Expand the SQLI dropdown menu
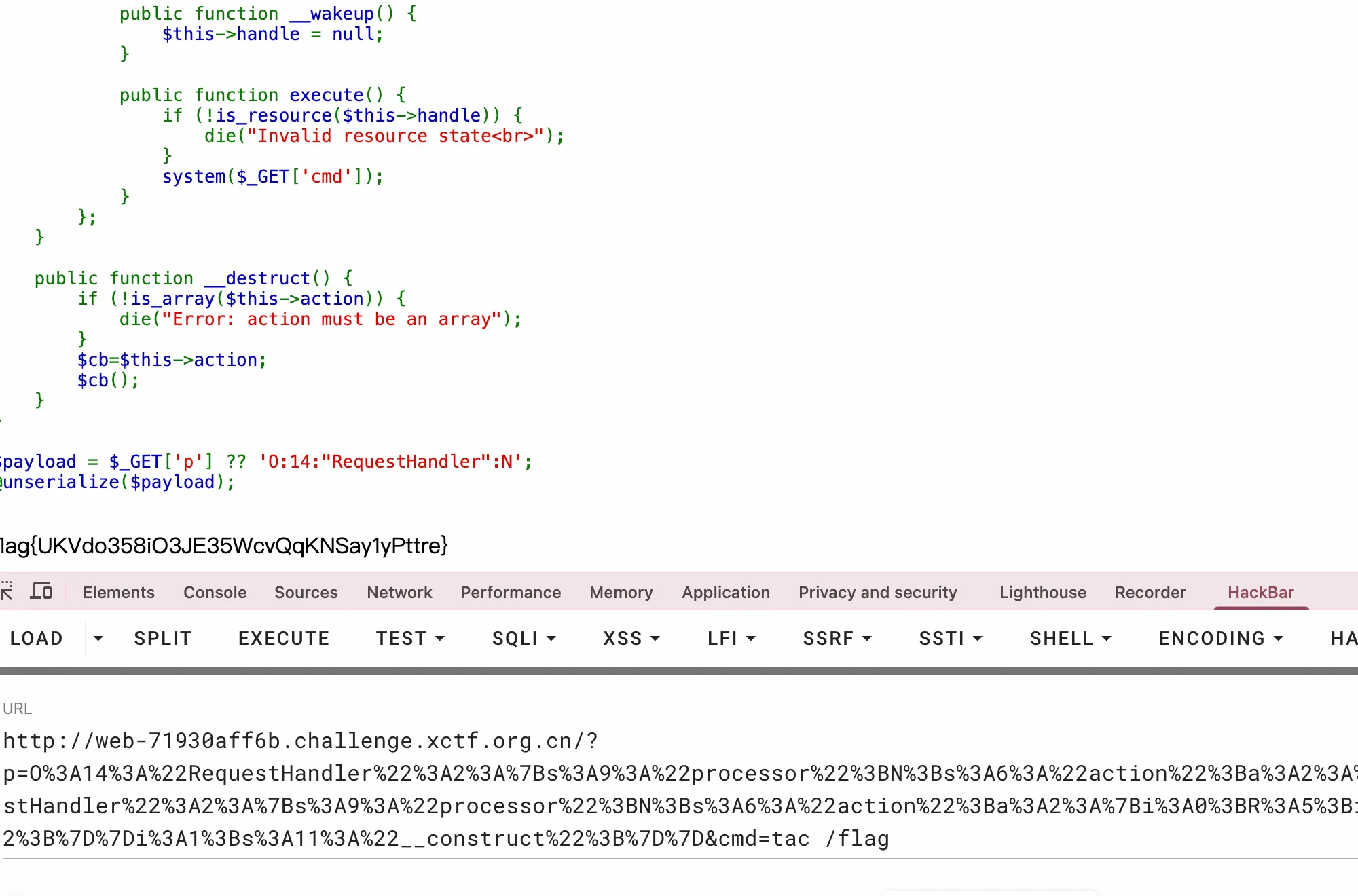The width and height of the screenshot is (1358, 896). coord(524,639)
